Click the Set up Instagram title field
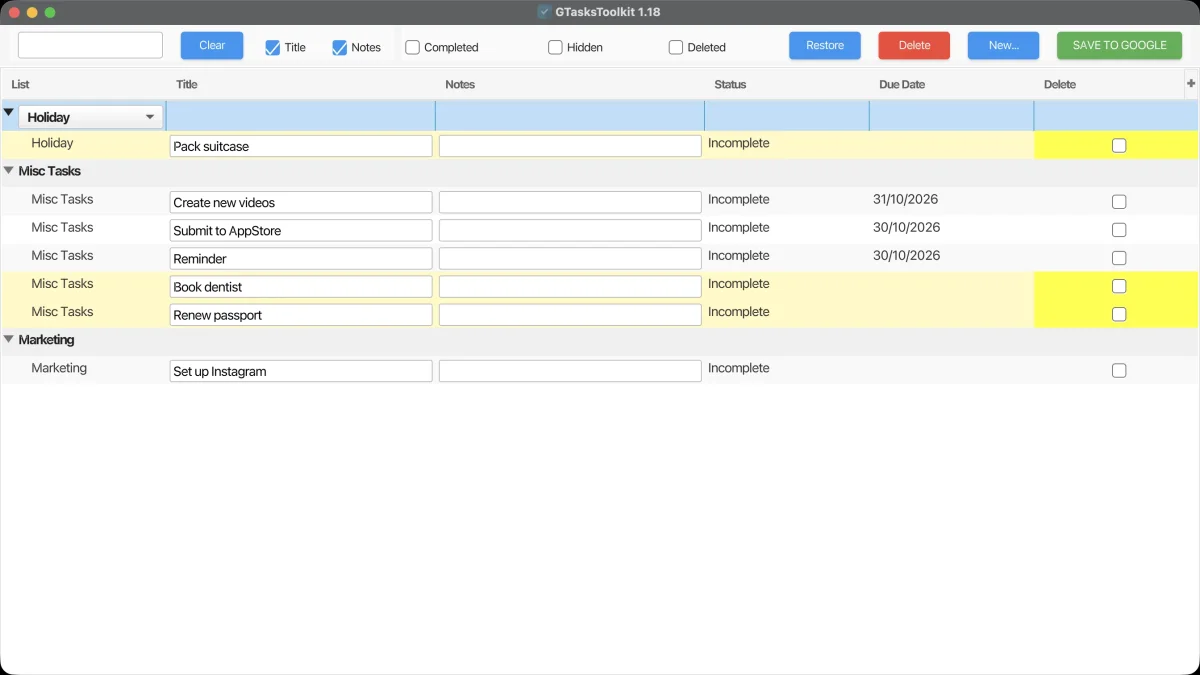 pyautogui.click(x=301, y=371)
